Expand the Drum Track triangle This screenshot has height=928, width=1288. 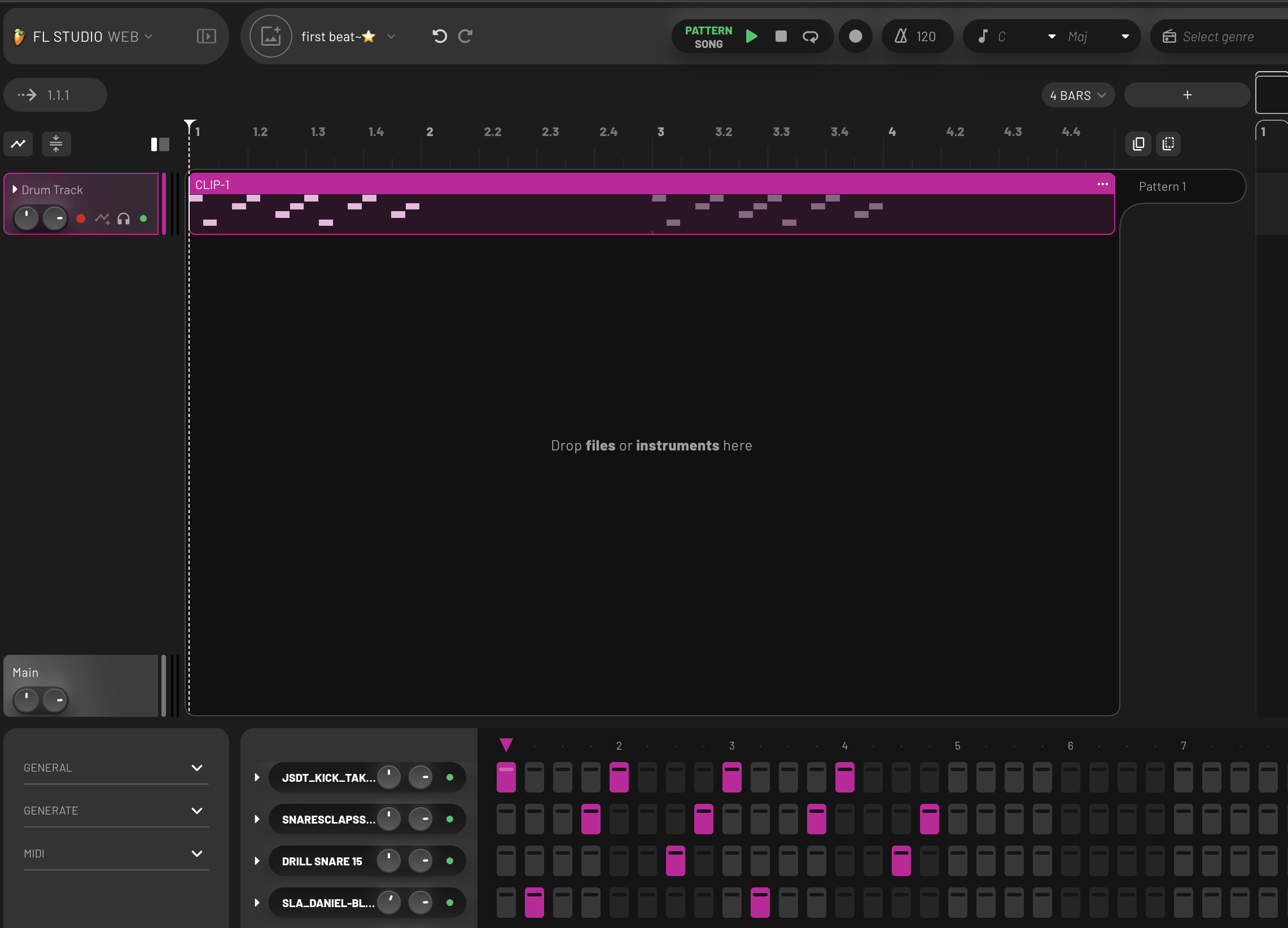pos(15,189)
